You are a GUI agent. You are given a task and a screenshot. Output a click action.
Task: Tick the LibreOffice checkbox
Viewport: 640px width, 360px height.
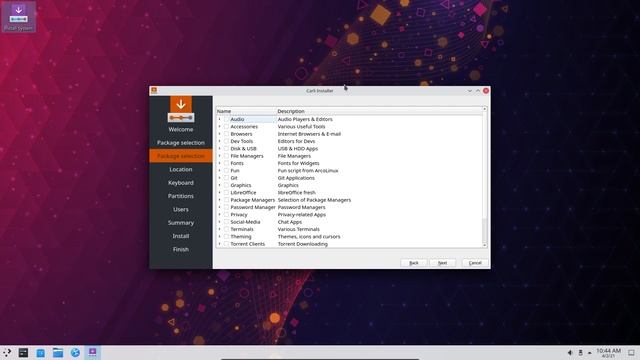tap(226, 193)
